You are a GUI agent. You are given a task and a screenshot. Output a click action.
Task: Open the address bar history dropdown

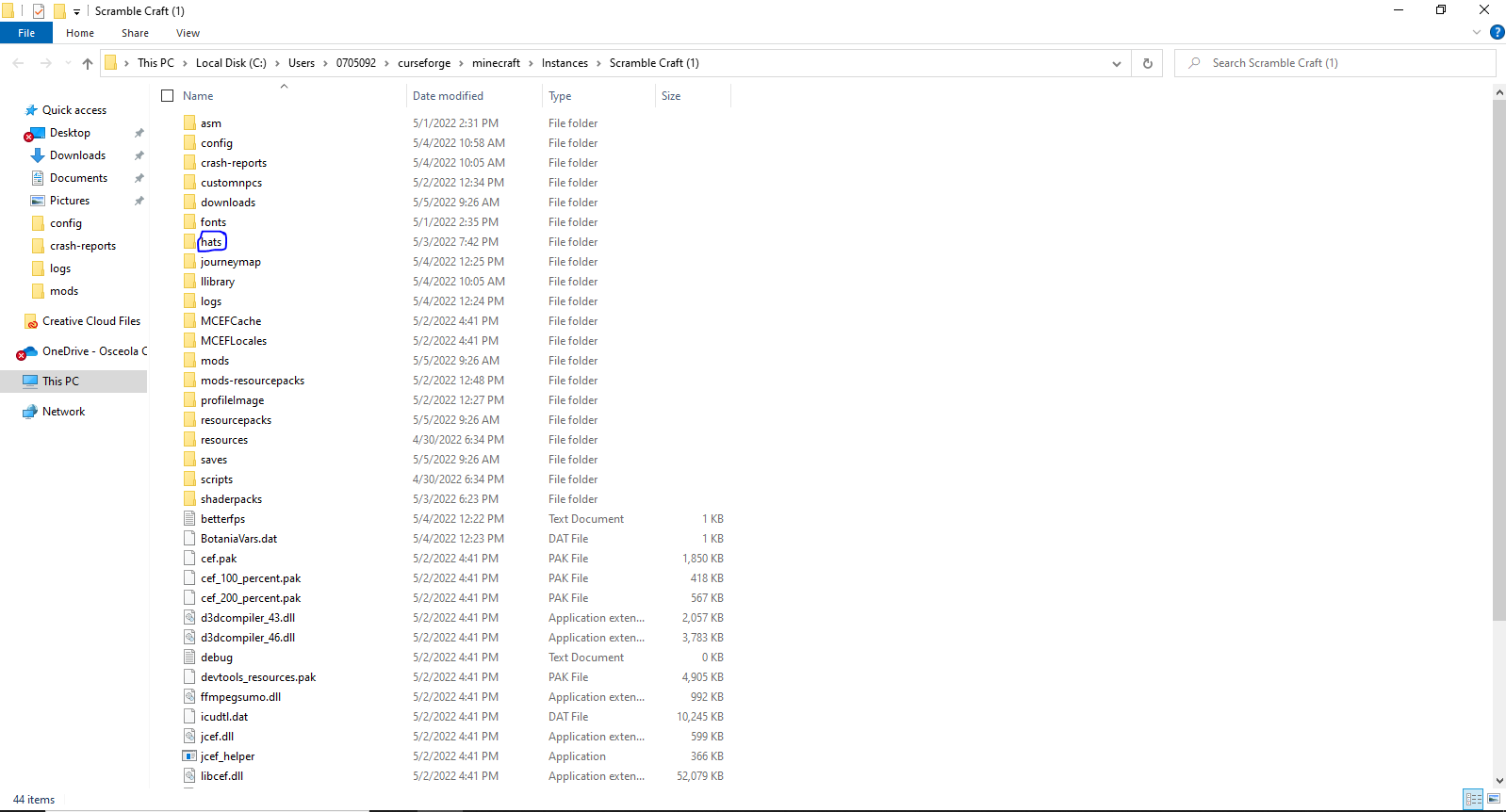(1117, 63)
